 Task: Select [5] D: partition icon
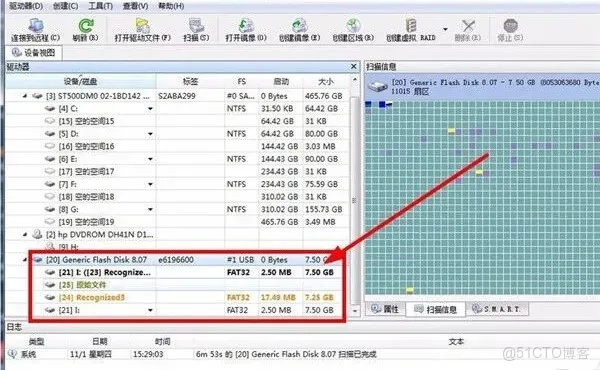click(50, 134)
